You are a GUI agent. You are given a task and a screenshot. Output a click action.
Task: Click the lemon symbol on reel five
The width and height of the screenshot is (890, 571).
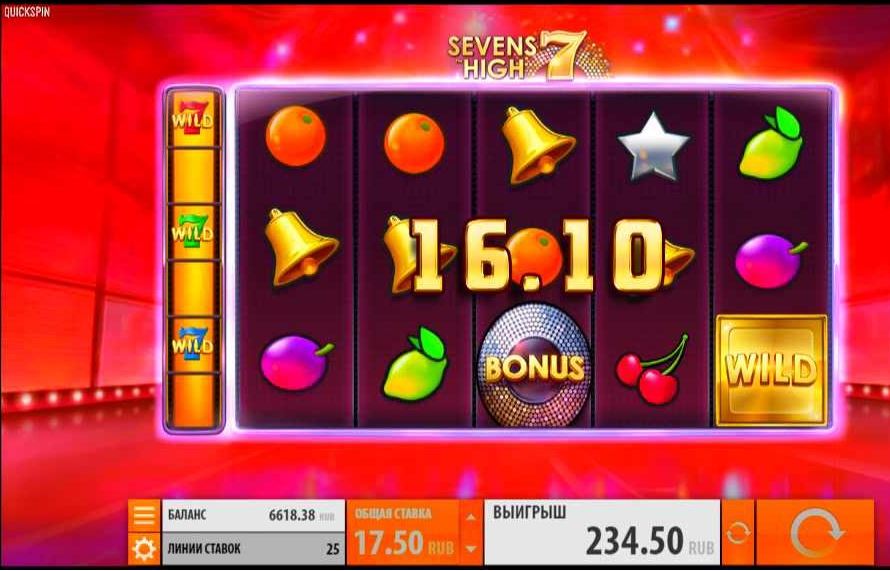point(771,142)
